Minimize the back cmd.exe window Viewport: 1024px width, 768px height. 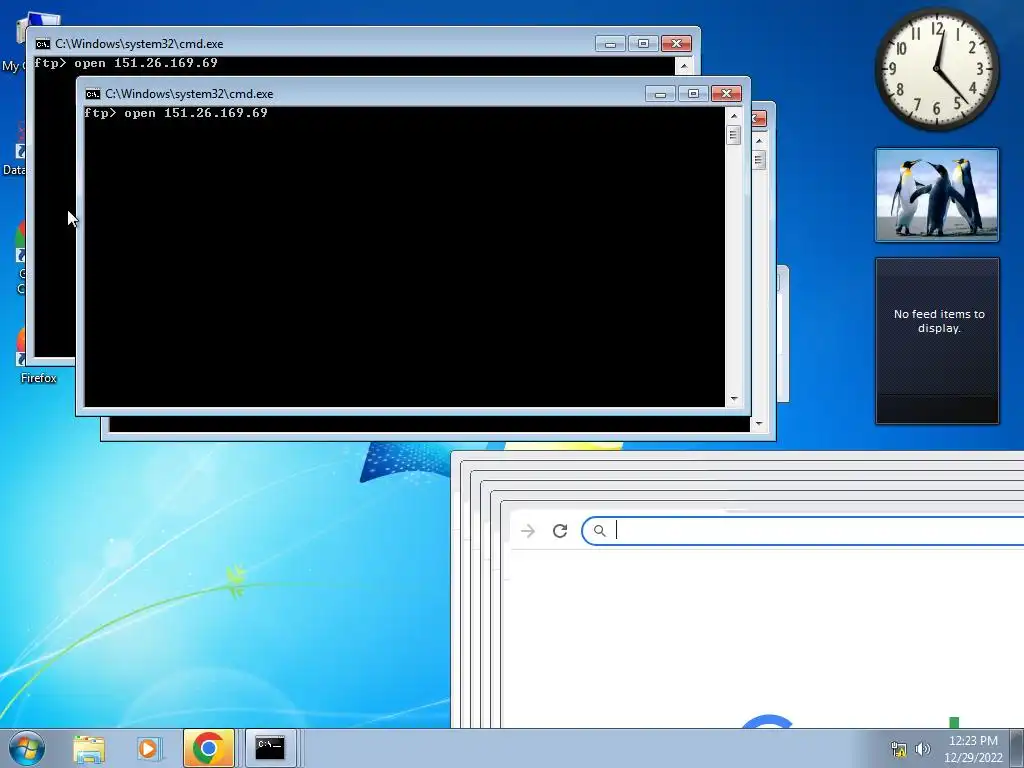611,44
